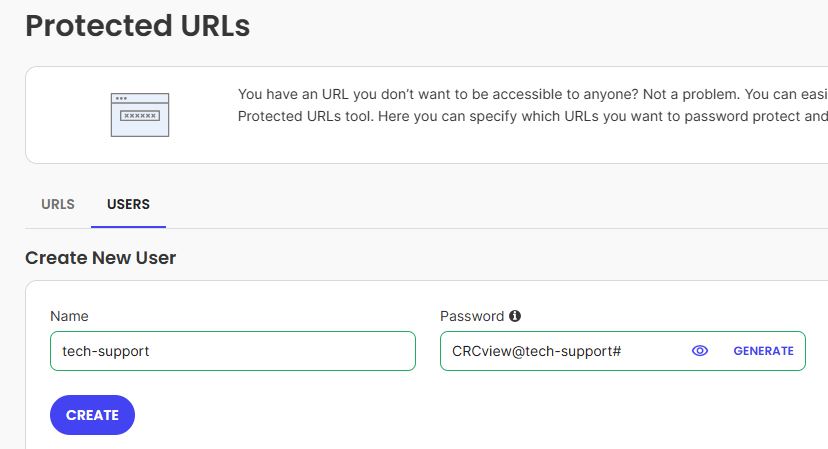Viewport: 828px width, 449px height.
Task: Show the password with the eye icon
Action: (700, 351)
